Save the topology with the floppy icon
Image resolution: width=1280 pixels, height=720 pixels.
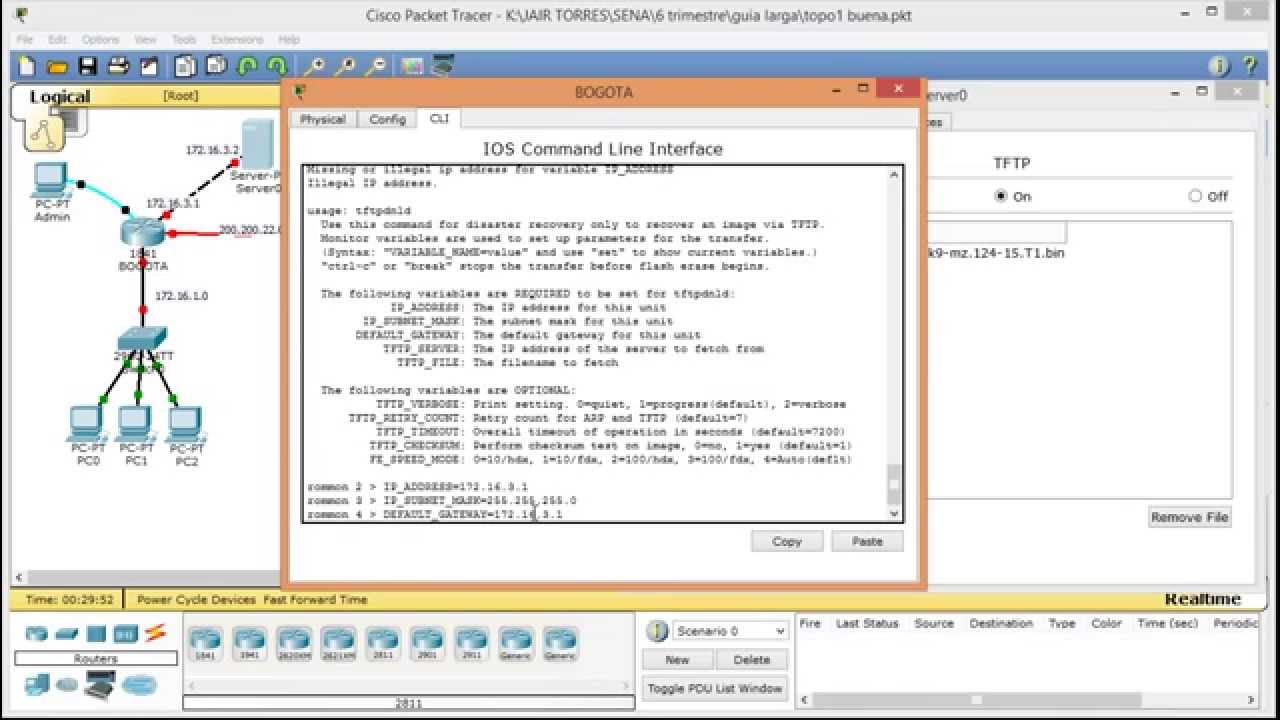point(88,67)
